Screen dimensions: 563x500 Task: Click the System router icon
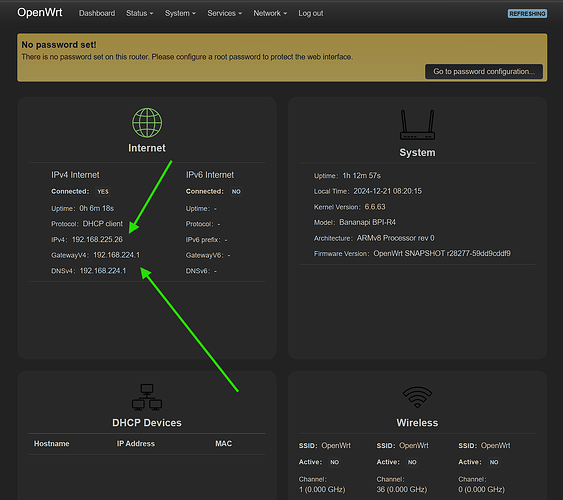click(417, 125)
